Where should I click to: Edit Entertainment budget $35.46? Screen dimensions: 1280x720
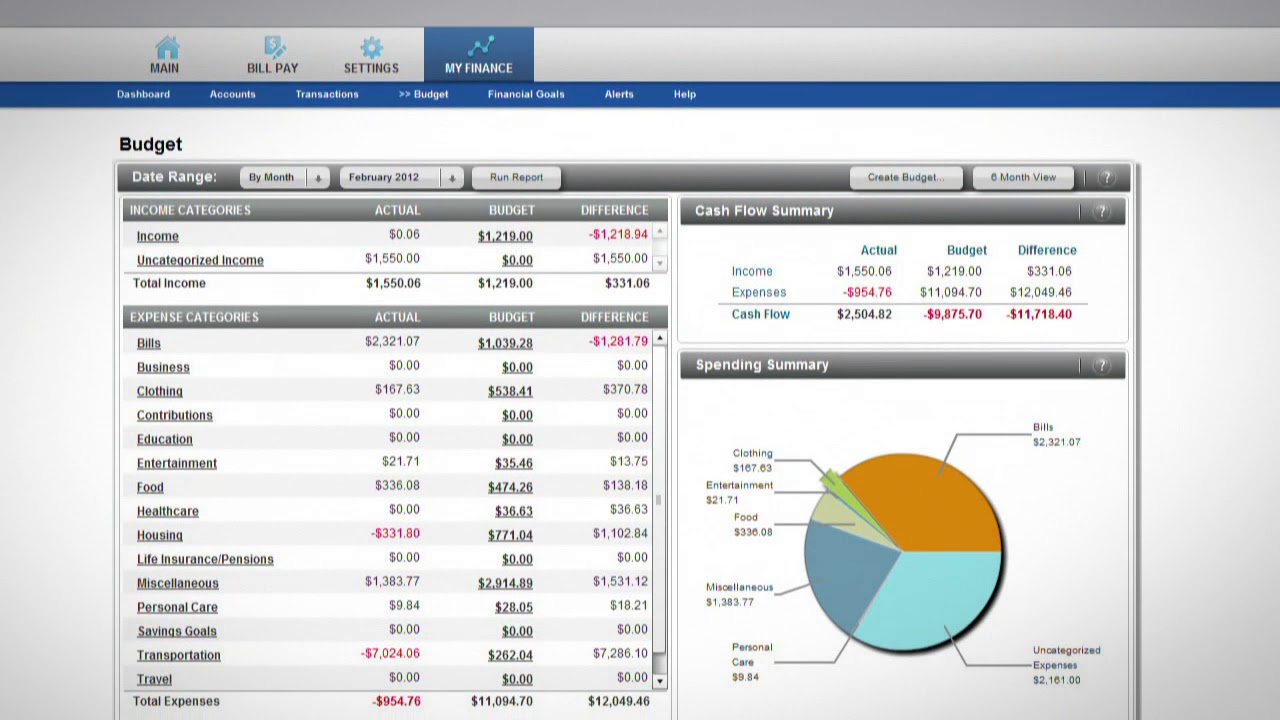[514, 463]
